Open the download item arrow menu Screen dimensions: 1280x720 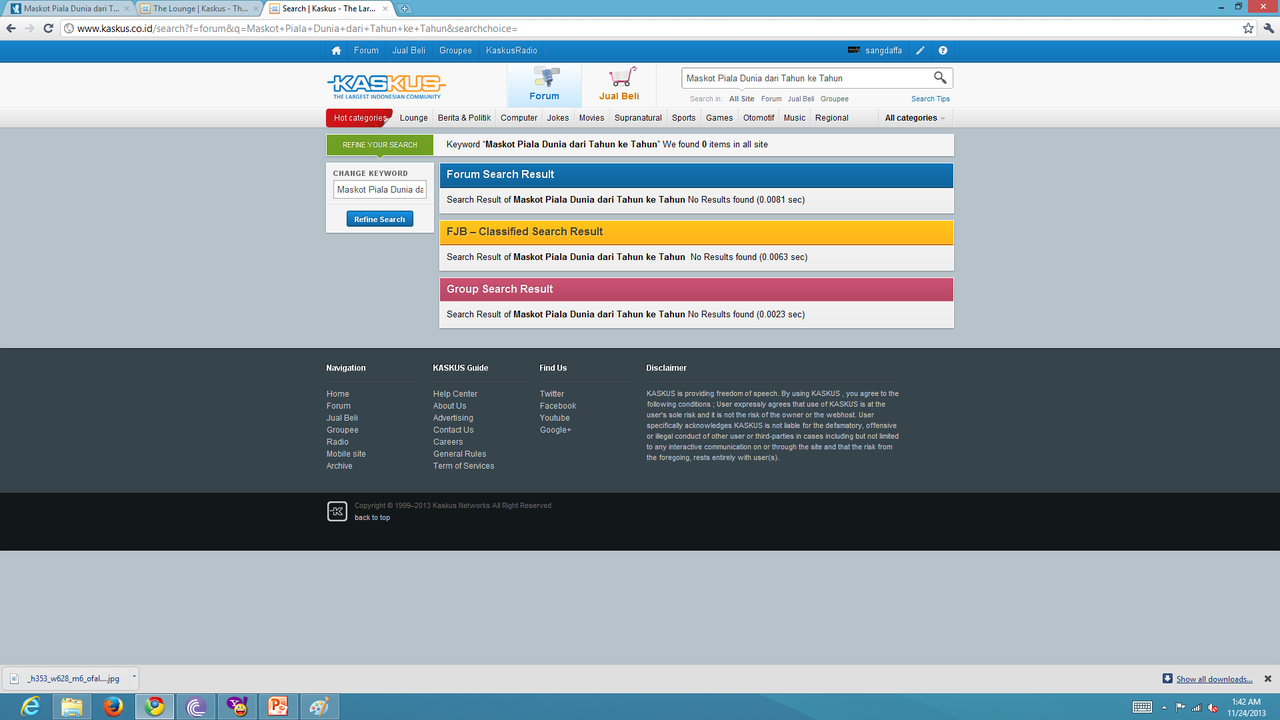[134, 677]
